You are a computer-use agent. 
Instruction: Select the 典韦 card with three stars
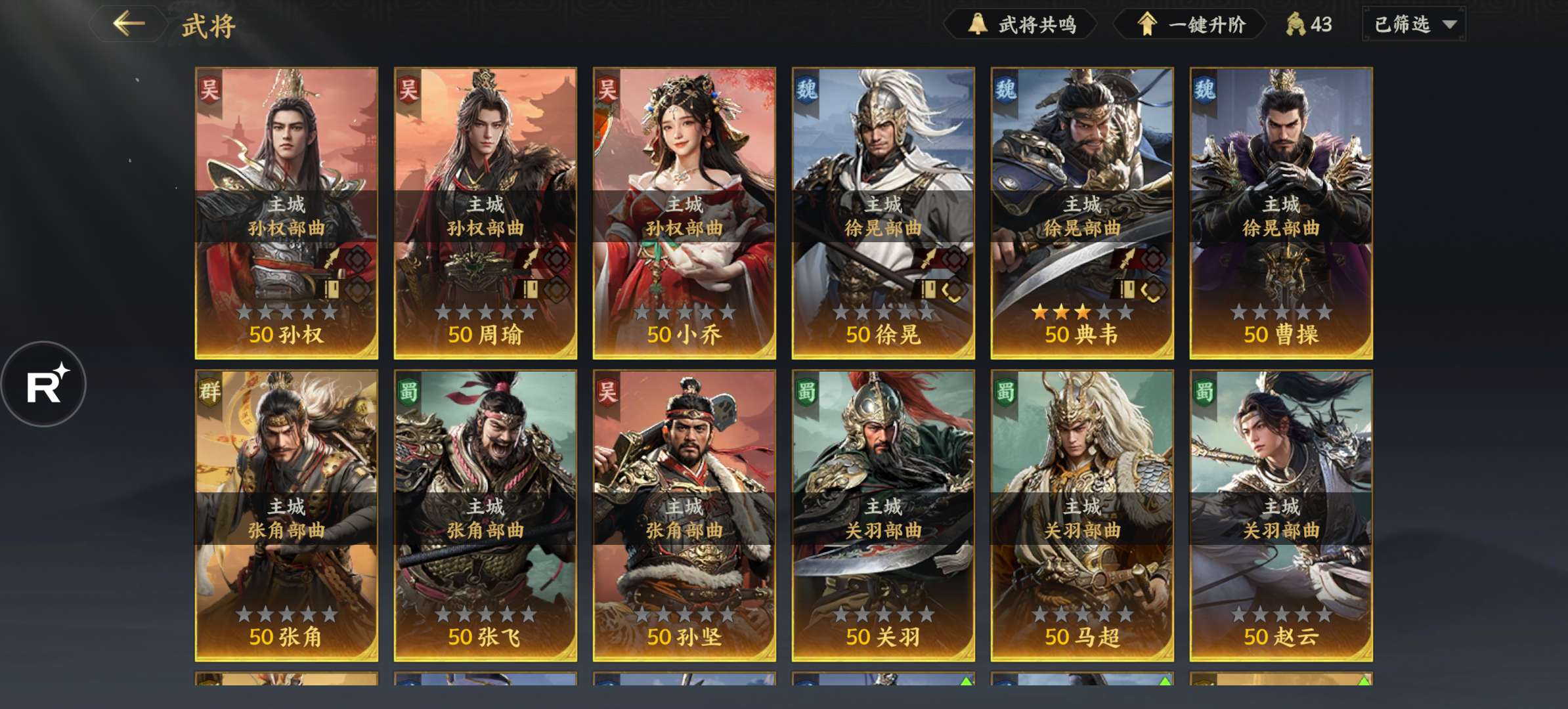coord(1082,213)
